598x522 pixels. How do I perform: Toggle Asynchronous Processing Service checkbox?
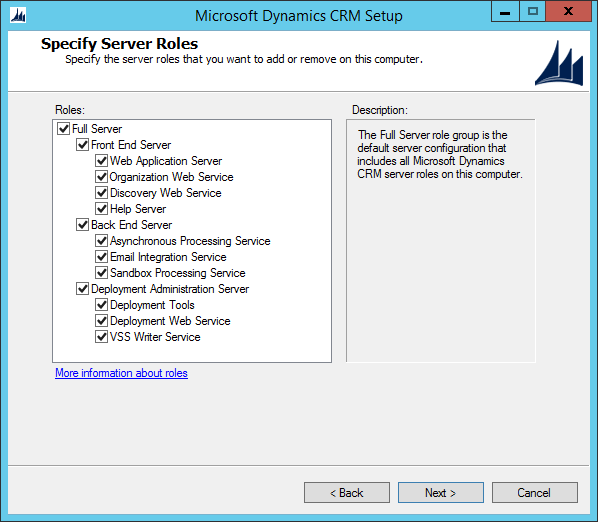point(101,241)
